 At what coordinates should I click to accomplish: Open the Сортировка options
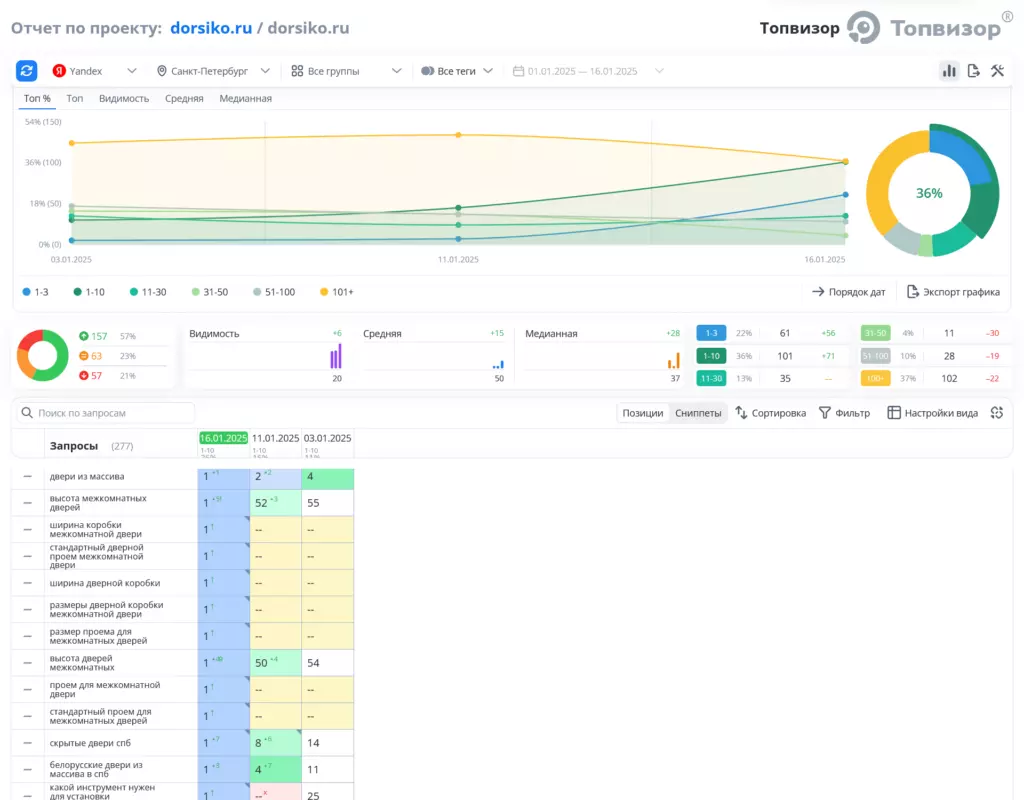[x=771, y=413]
